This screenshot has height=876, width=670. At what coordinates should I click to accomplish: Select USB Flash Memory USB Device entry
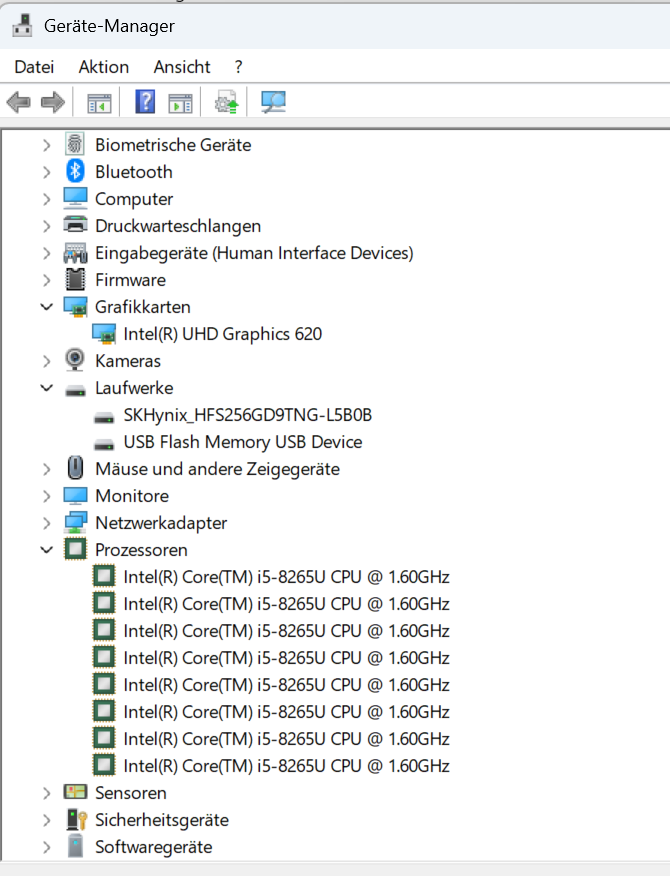(243, 442)
